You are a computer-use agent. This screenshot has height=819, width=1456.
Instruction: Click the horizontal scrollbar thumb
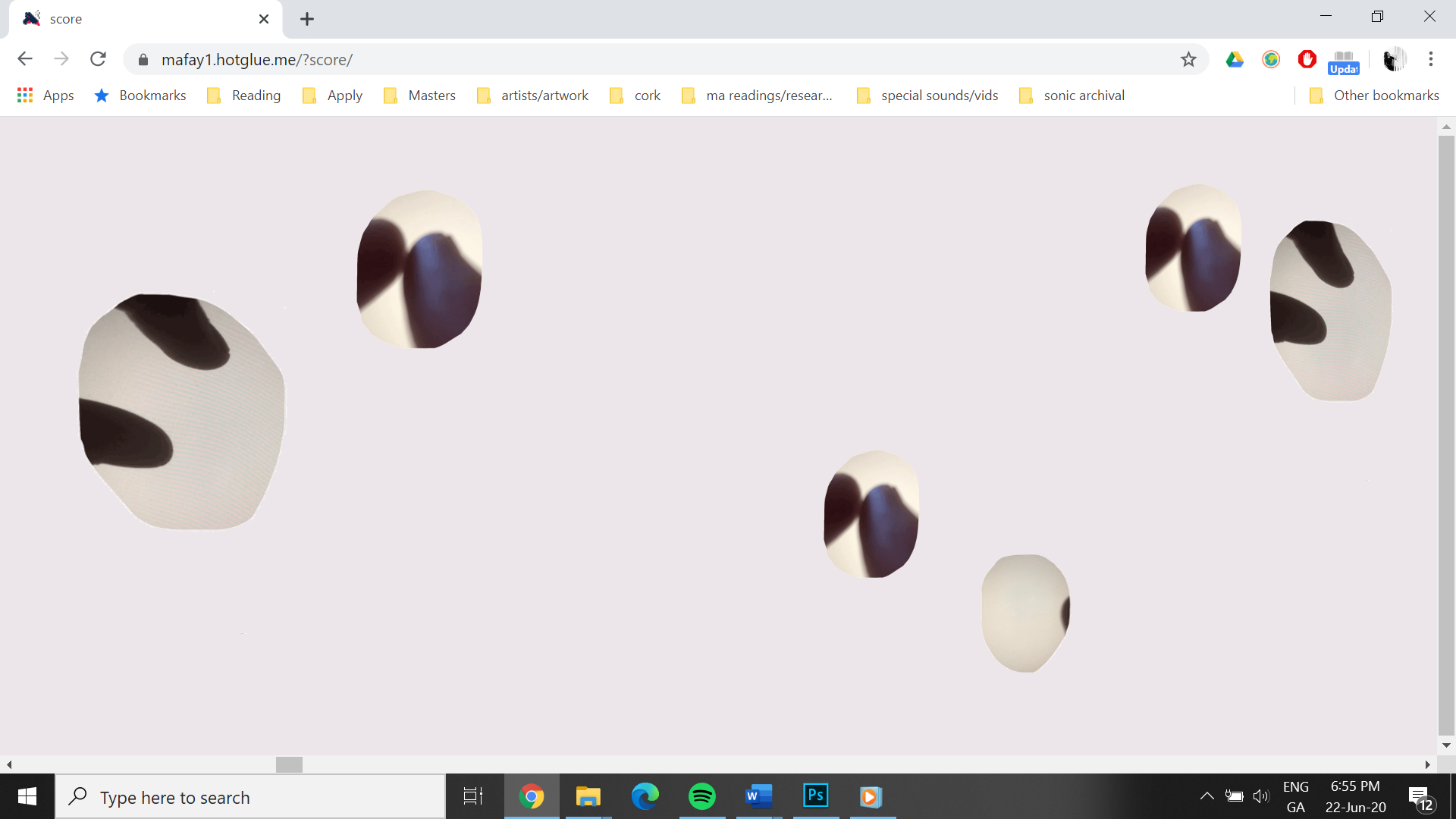(x=289, y=764)
